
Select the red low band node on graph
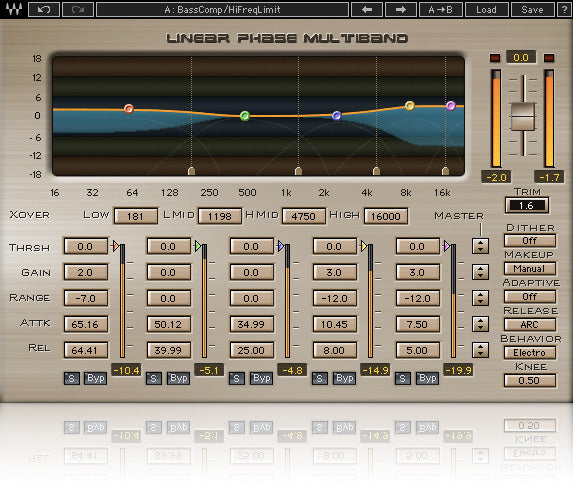[129, 109]
